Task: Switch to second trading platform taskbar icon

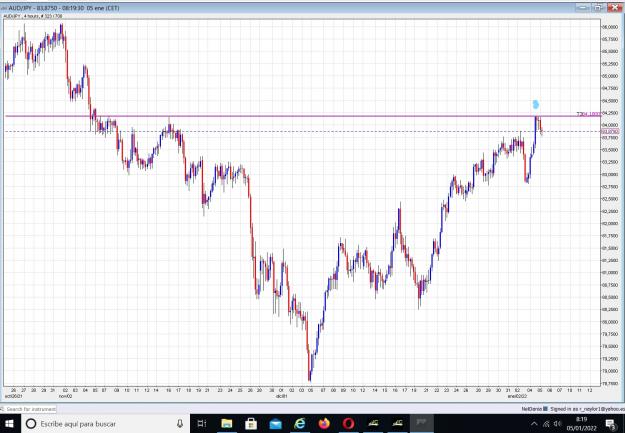Action: click(x=397, y=423)
